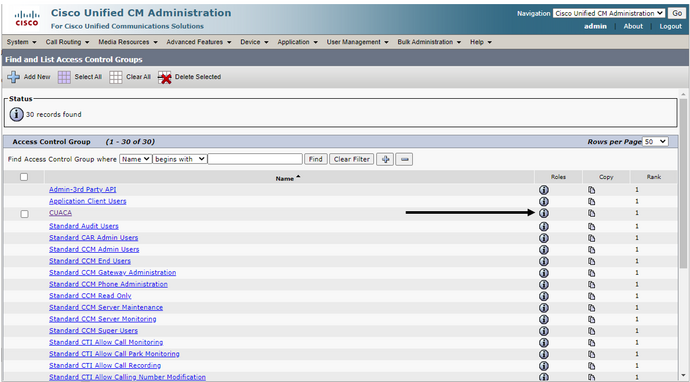Tick the header select-all checkbox
This screenshot has width=690, height=382.
pyautogui.click(x=24, y=177)
